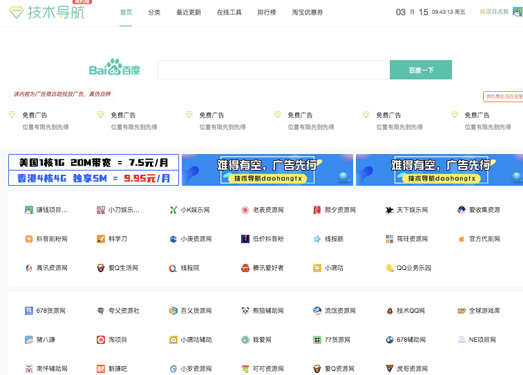
Task: Click the 科学刀 orange knife icon
Action: 101,239
